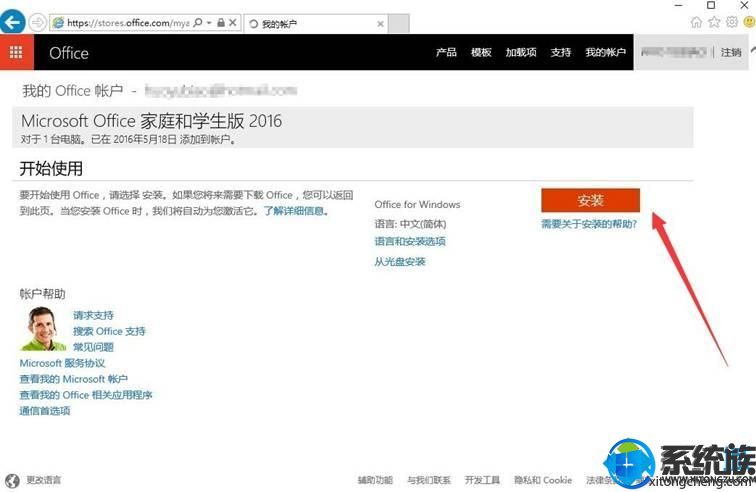Open 常见问题 link
Image resolution: width=756 pixels, height=492 pixels.
(93, 347)
